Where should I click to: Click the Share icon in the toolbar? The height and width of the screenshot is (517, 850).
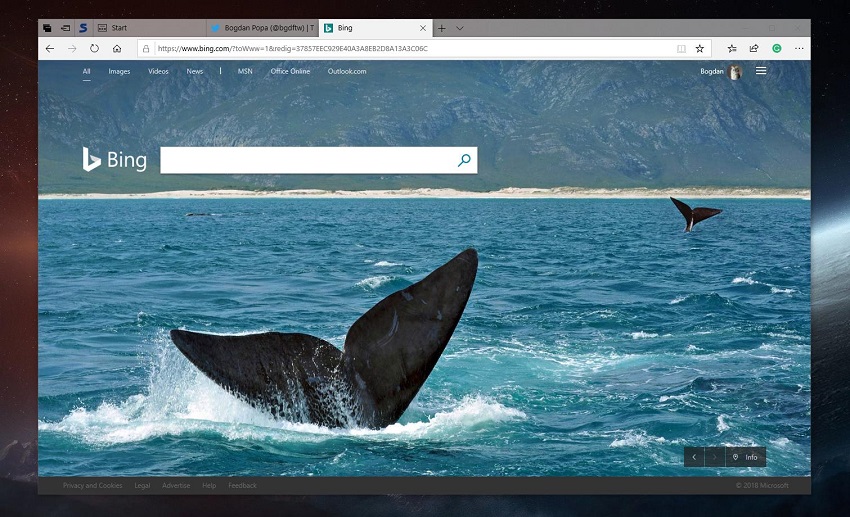(x=754, y=48)
